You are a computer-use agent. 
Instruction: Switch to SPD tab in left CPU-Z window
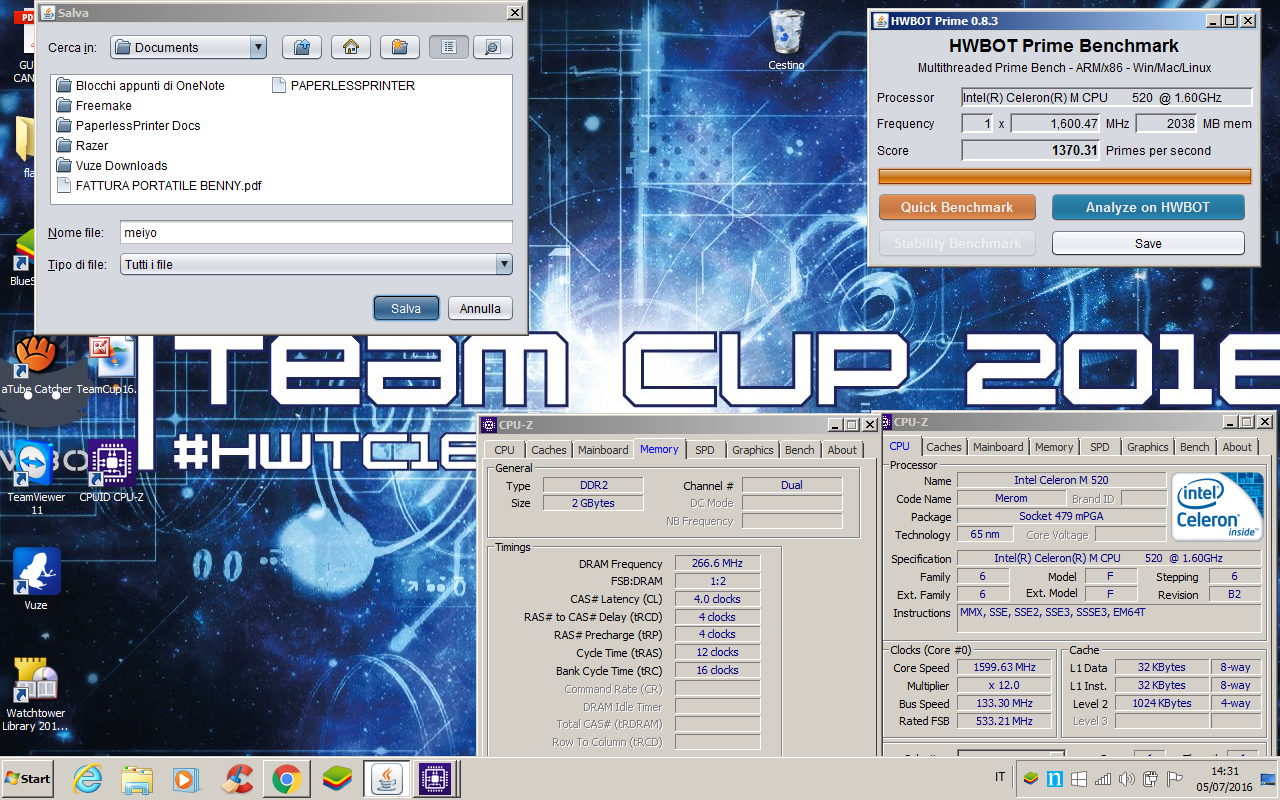[x=705, y=450]
